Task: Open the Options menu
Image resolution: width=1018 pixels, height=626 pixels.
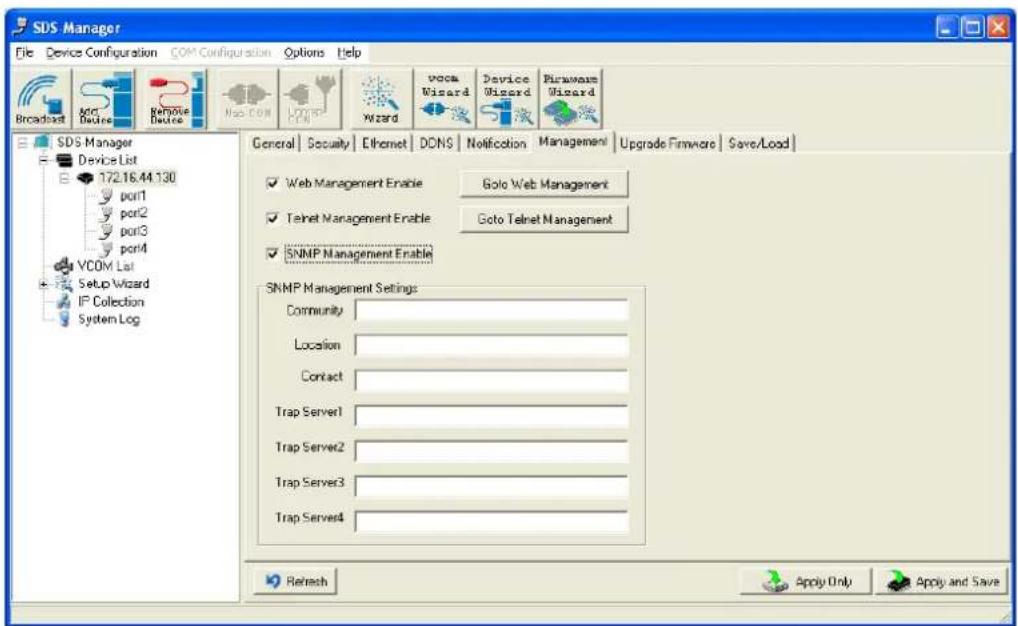Action: tap(304, 53)
